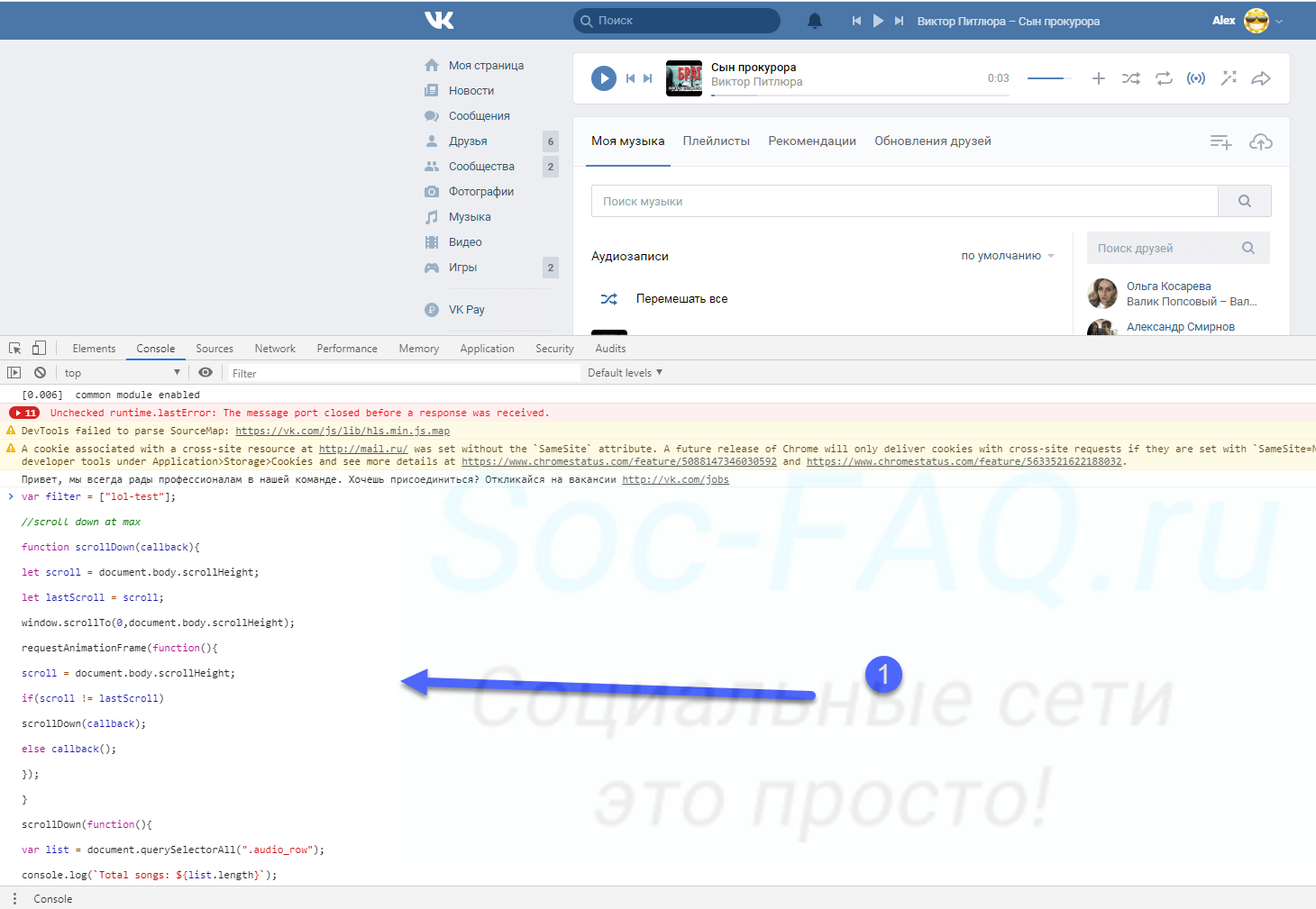The height and width of the screenshot is (909, 1316).
Task: Open Видео in the sidebar
Action: [x=465, y=242]
